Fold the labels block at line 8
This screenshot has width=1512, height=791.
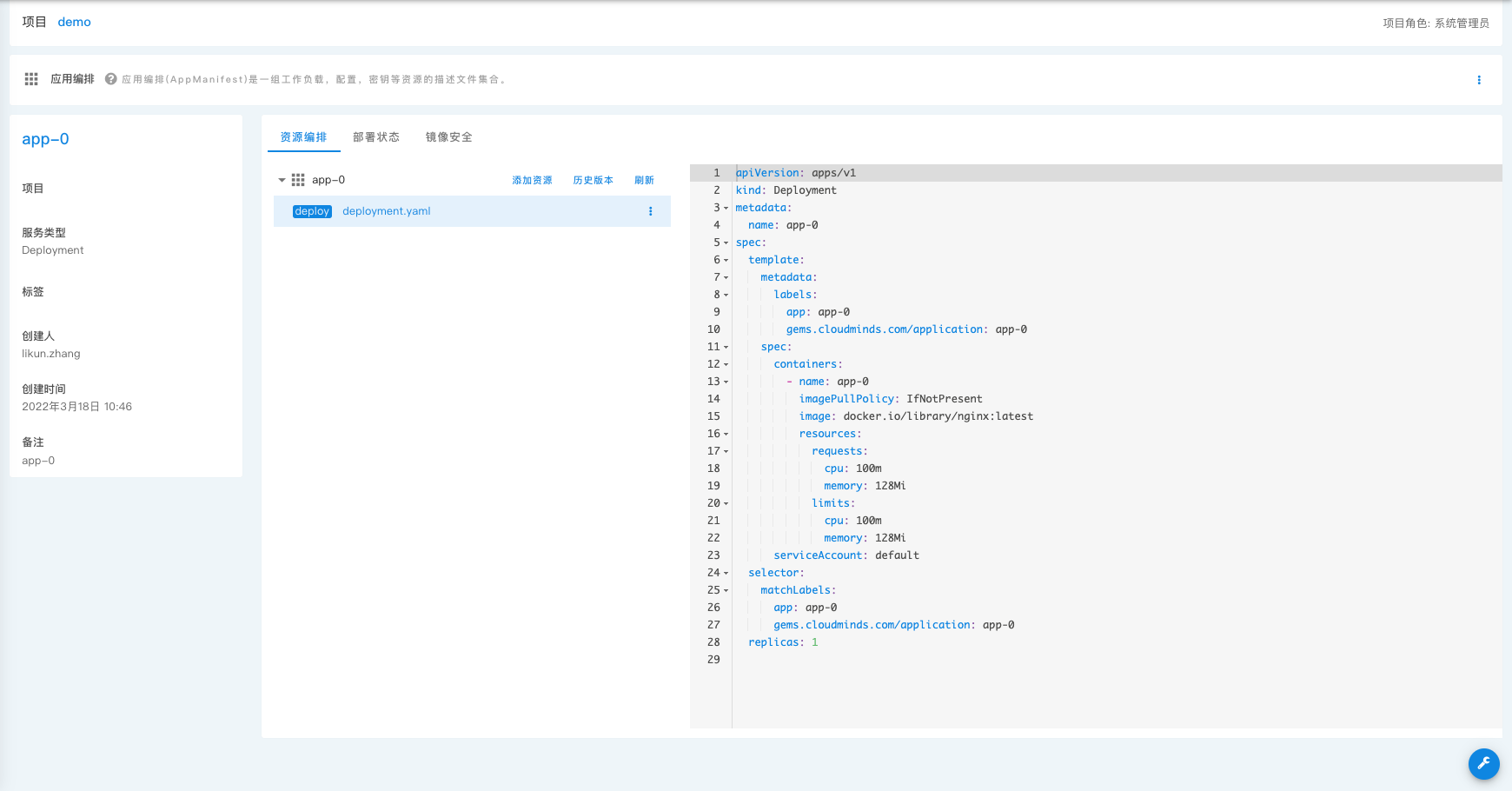pos(726,295)
